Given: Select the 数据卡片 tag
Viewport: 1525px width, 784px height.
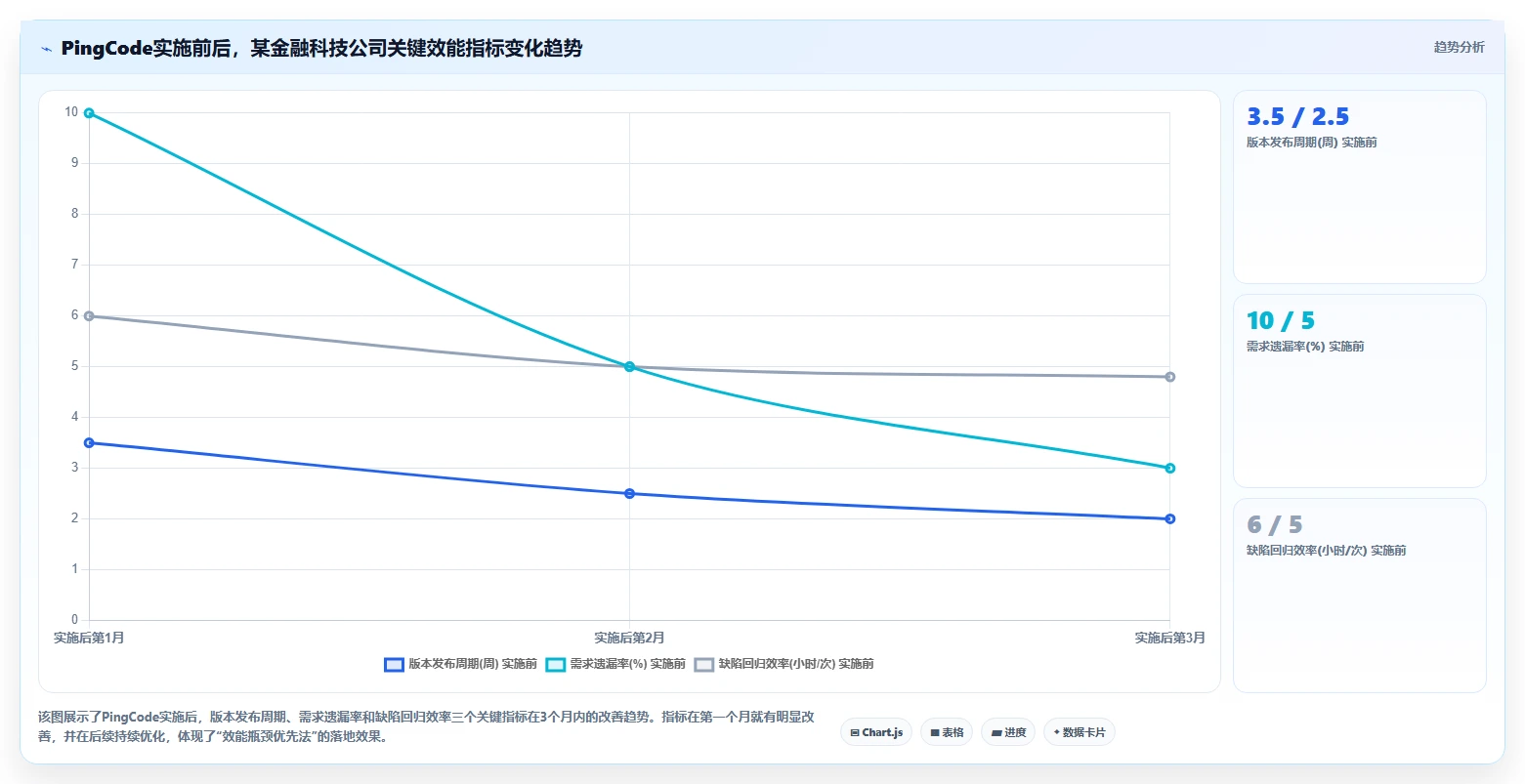Looking at the screenshot, I should (x=1080, y=732).
